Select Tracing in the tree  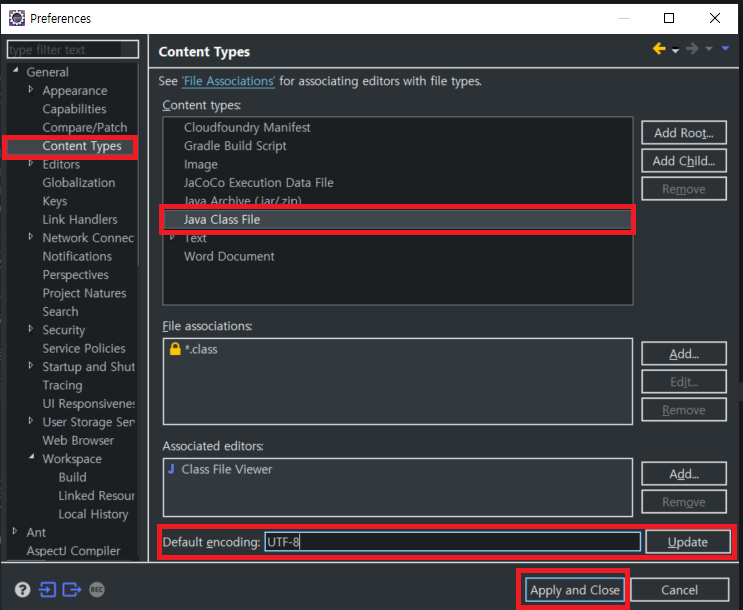(63, 385)
